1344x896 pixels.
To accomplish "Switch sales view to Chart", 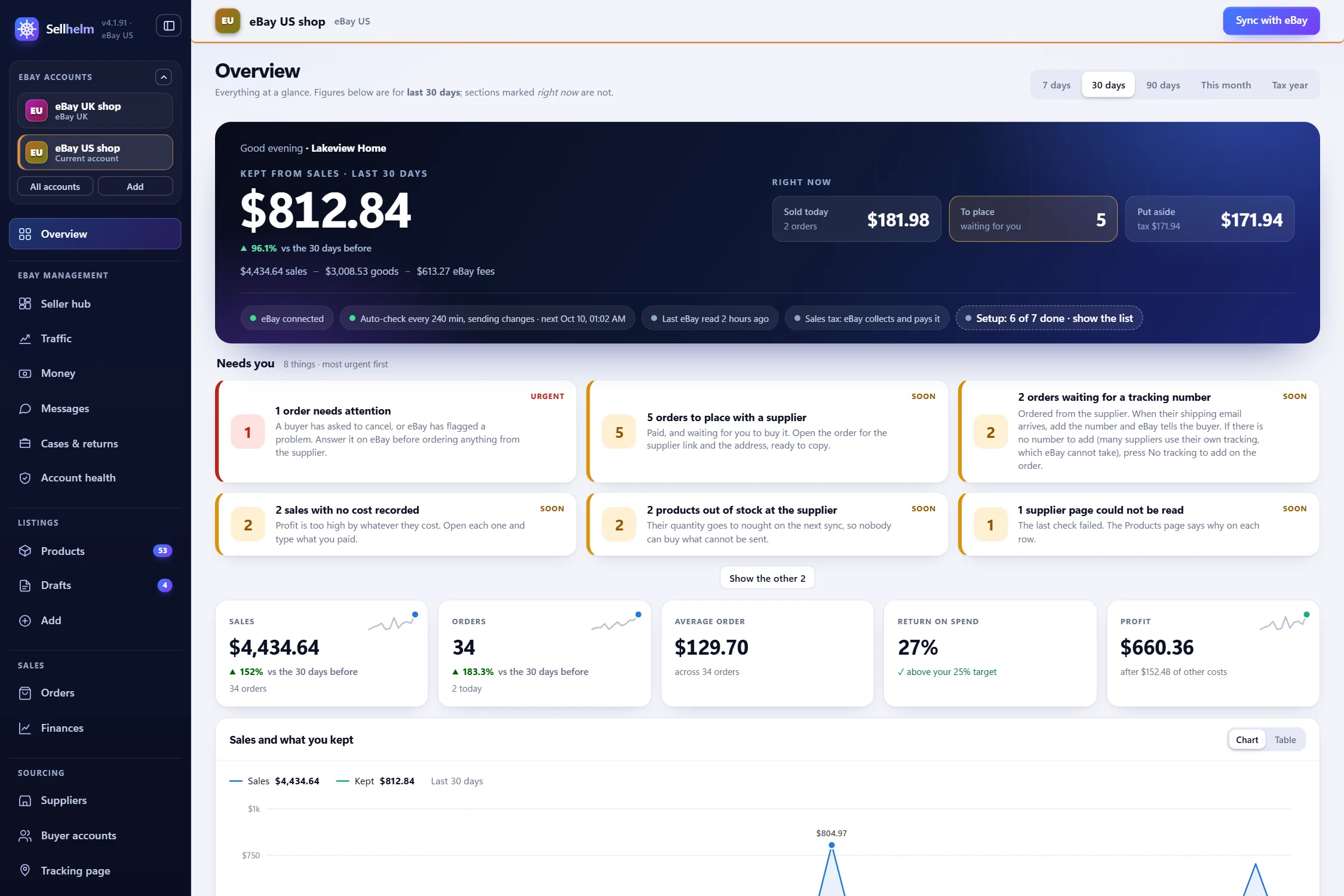I will pyautogui.click(x=1247, y=740).
